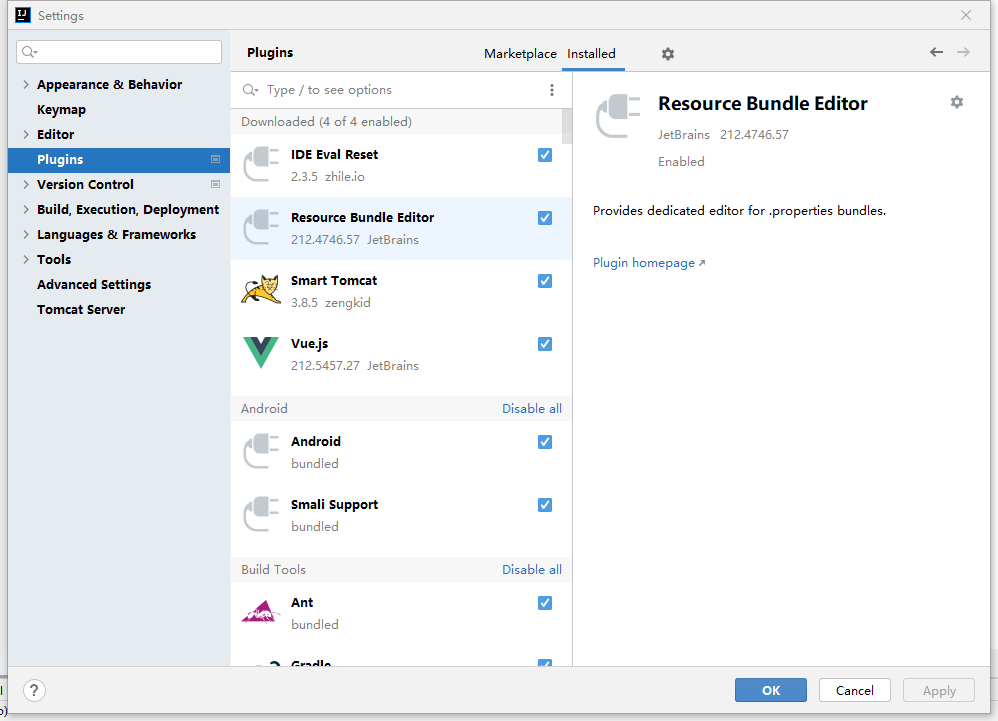This screenshot has height=721, width=998.
Task: Click the Resource Bundle Editor list plug icon
Action: pyautogui.click(x=261, y=228)
